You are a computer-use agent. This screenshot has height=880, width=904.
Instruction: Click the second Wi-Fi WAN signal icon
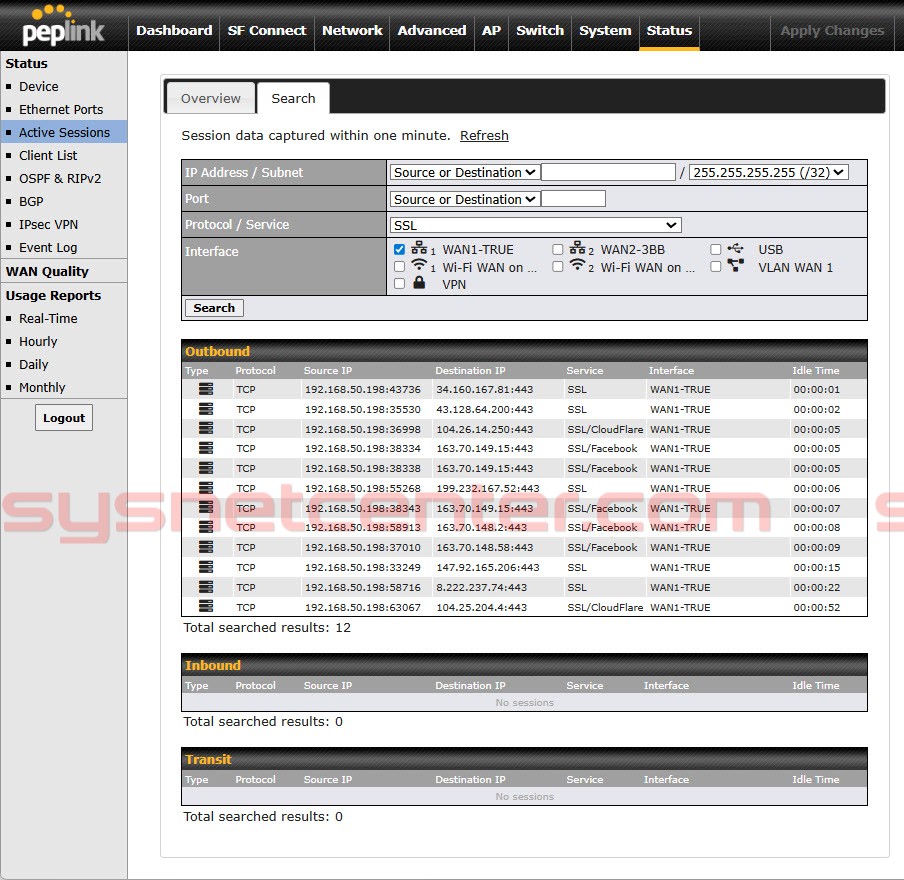(x=577, y=265)
